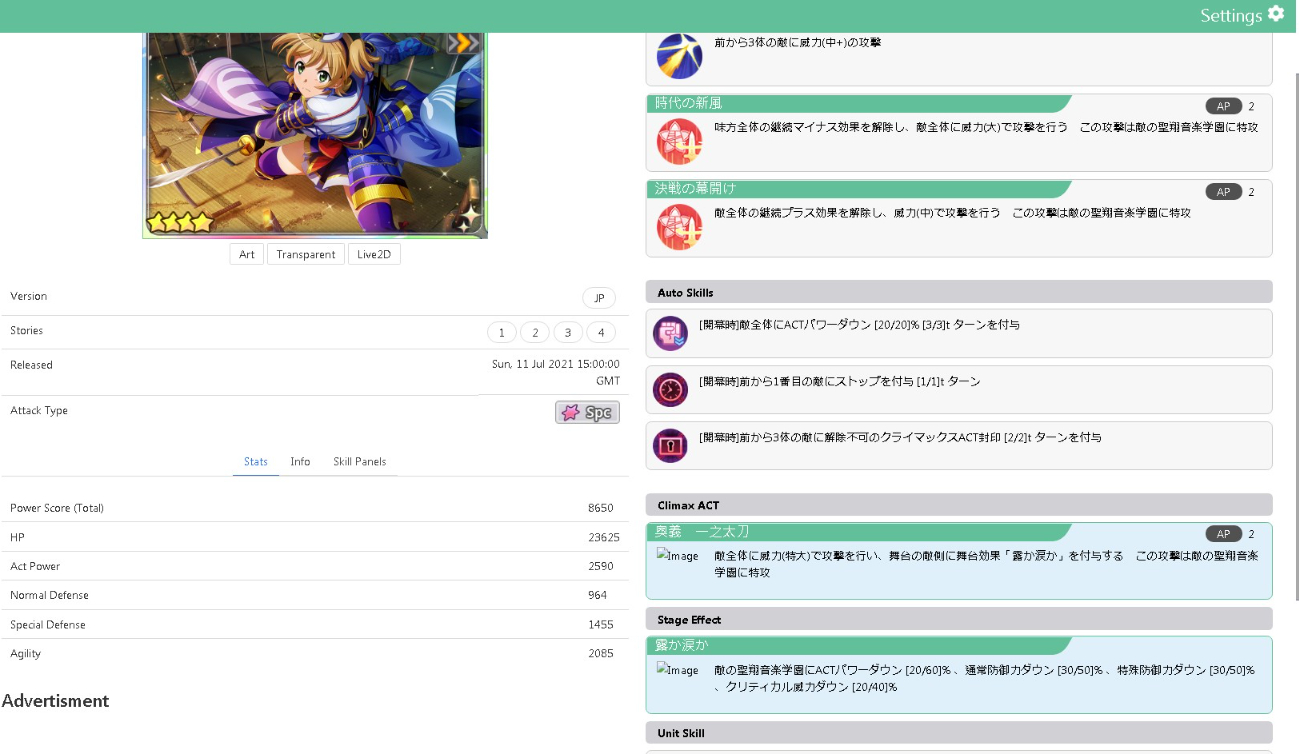Open story number 4
The height and width of the screenshot is (754, 1299).
pos(600,333)
